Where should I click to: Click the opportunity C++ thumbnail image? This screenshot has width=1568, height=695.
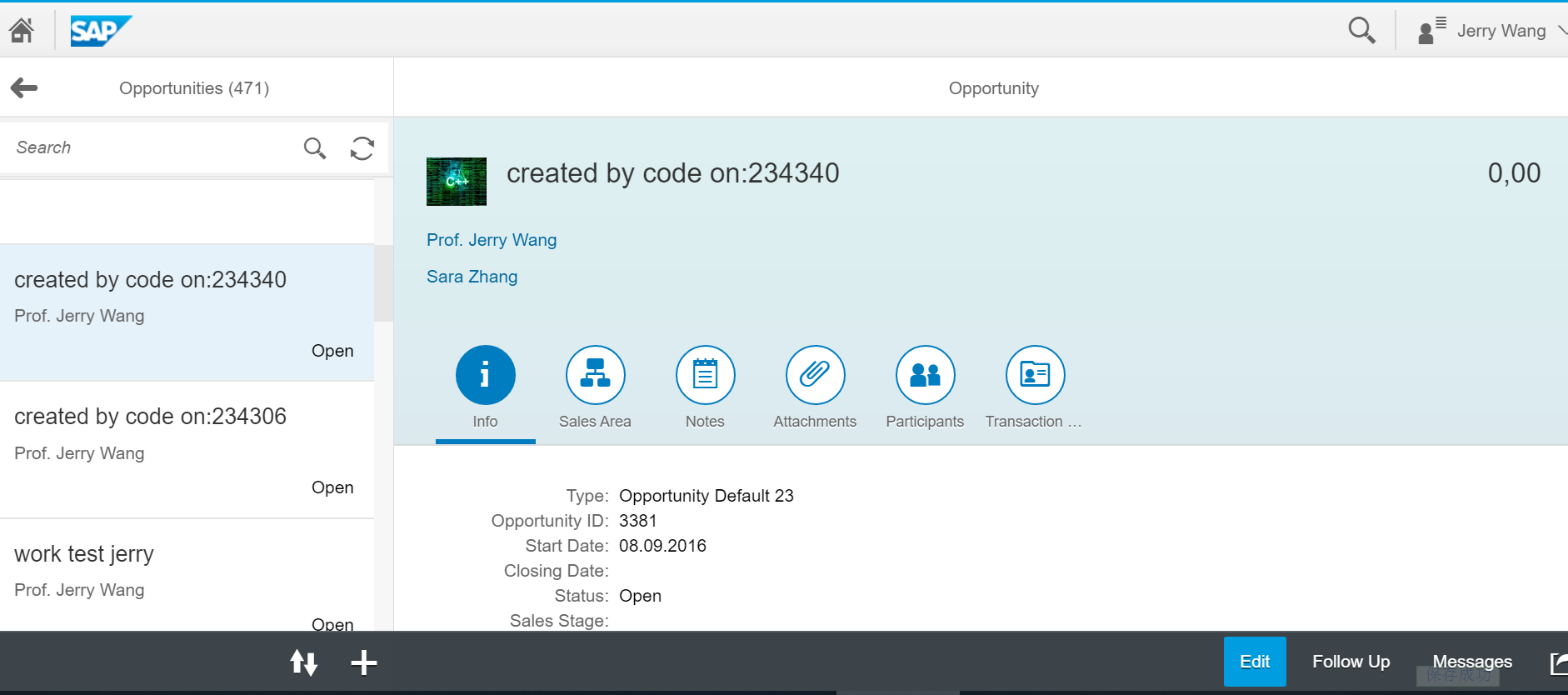[x=457, y=182]
